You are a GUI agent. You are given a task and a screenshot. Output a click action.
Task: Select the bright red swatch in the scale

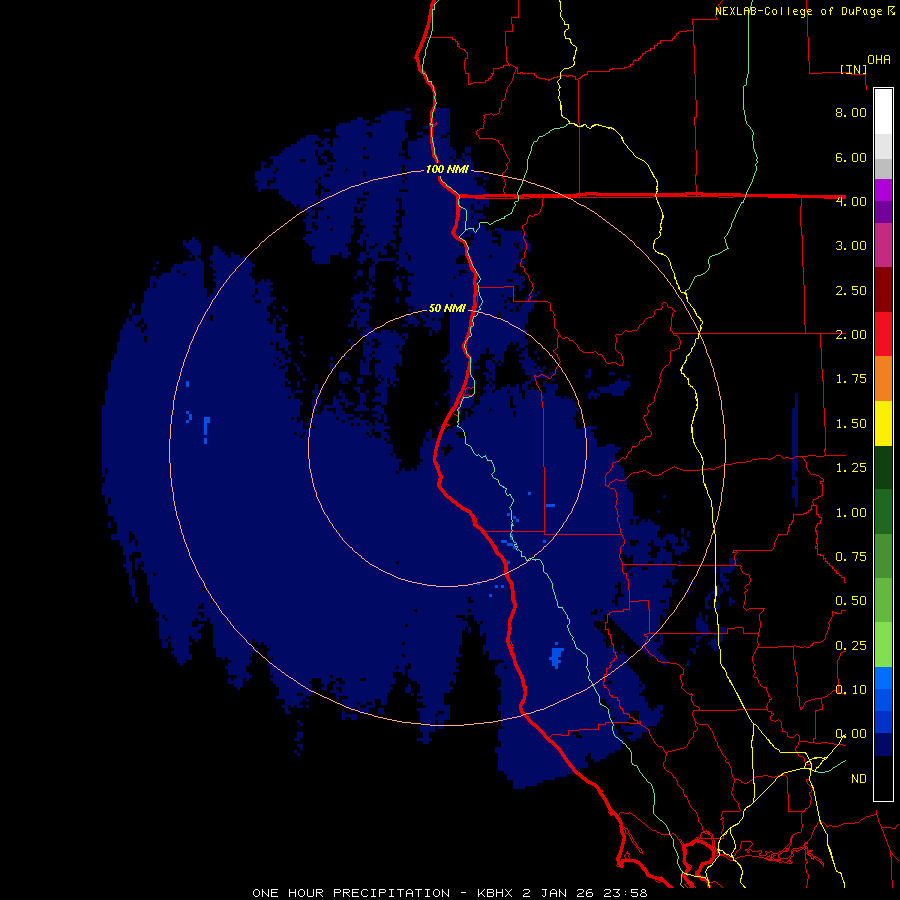click(883, 335)
